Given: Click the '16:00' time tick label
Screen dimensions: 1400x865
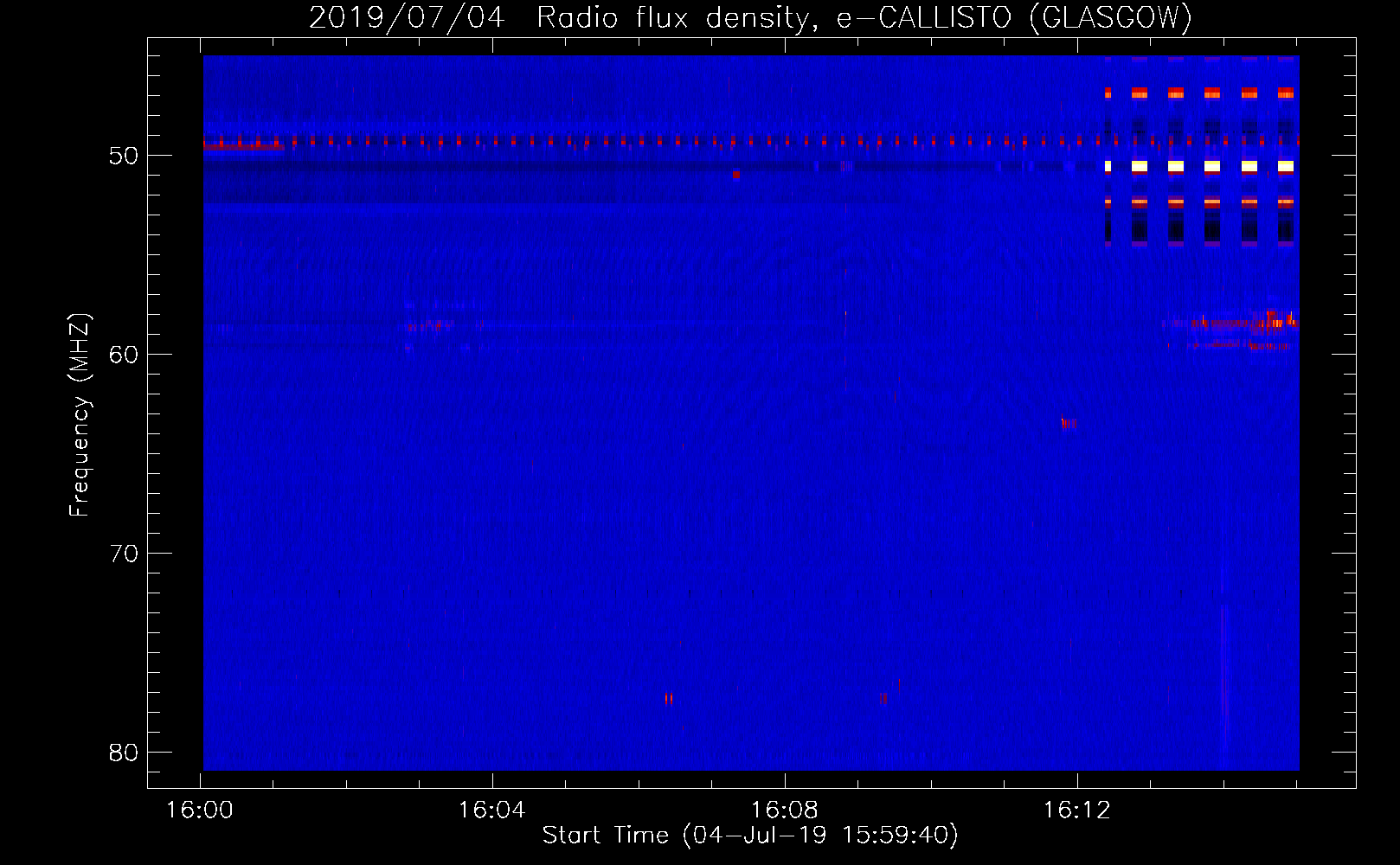Looking at the screenshot, I should tap(200, 811).
